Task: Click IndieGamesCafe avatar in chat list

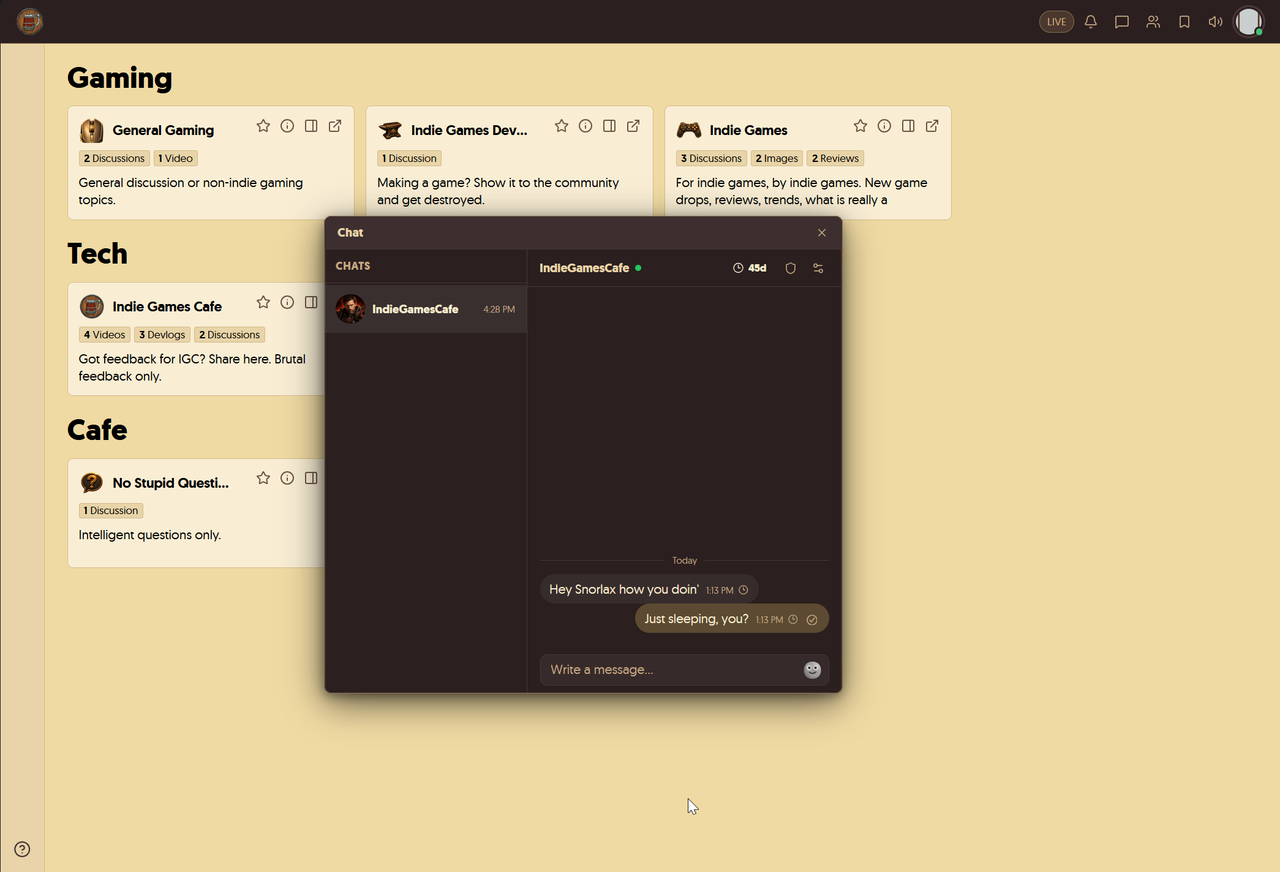Action: [350, 309]
